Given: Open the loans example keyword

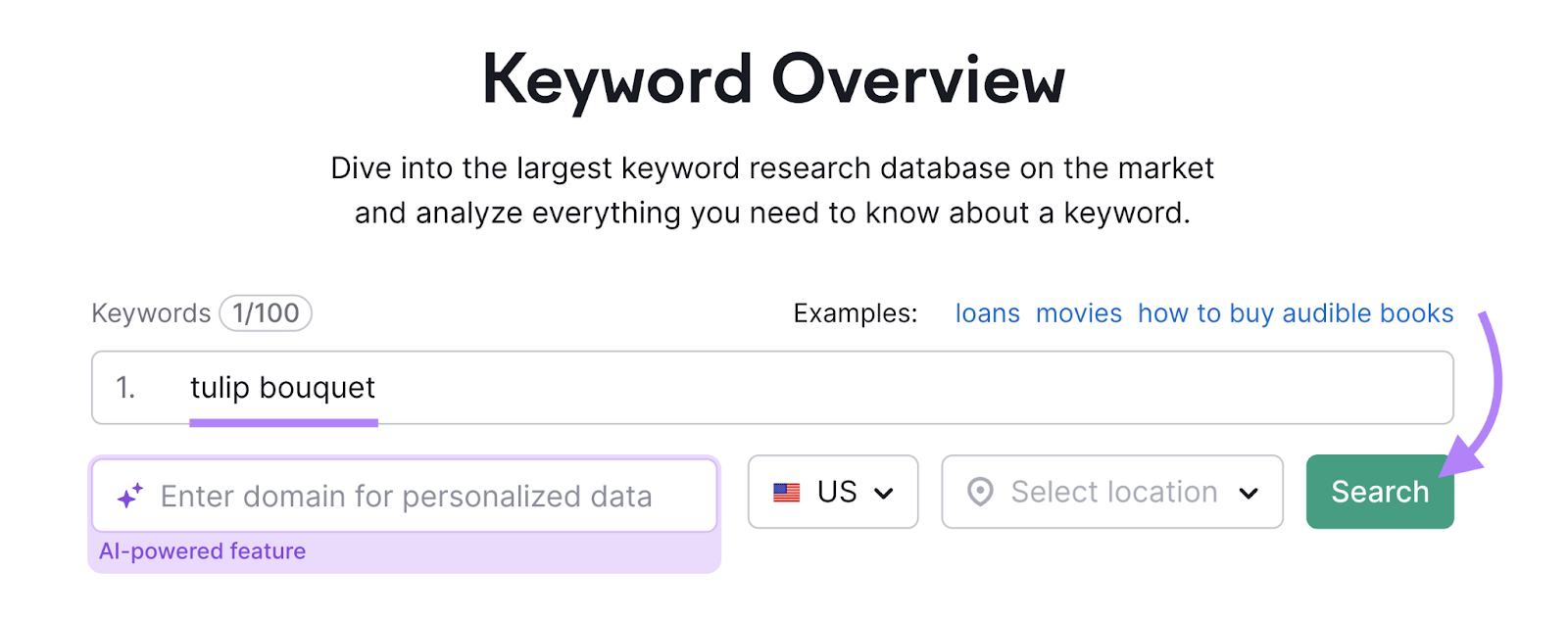Looking at the screenshot, I should [x=987, y=312].
